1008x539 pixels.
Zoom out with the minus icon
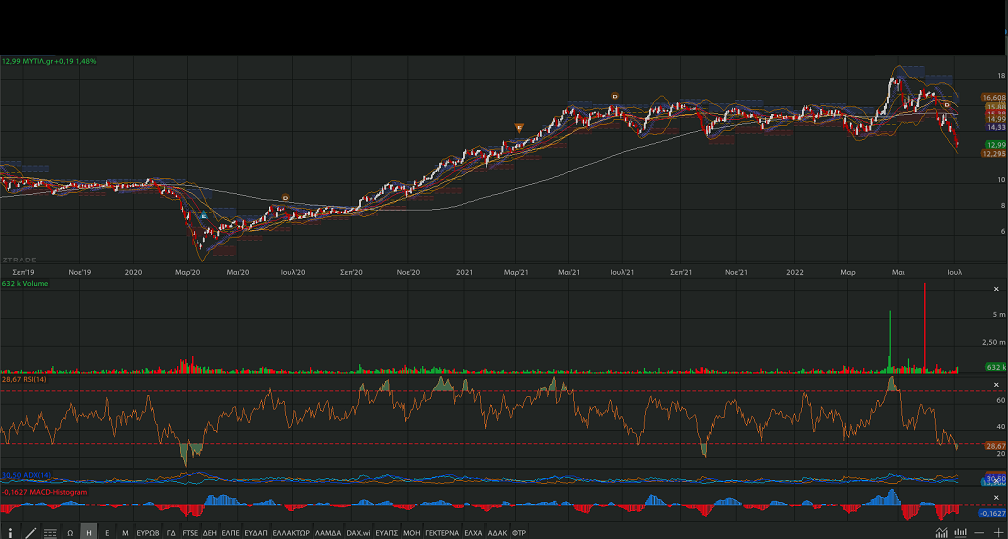[x=980, y=533]
